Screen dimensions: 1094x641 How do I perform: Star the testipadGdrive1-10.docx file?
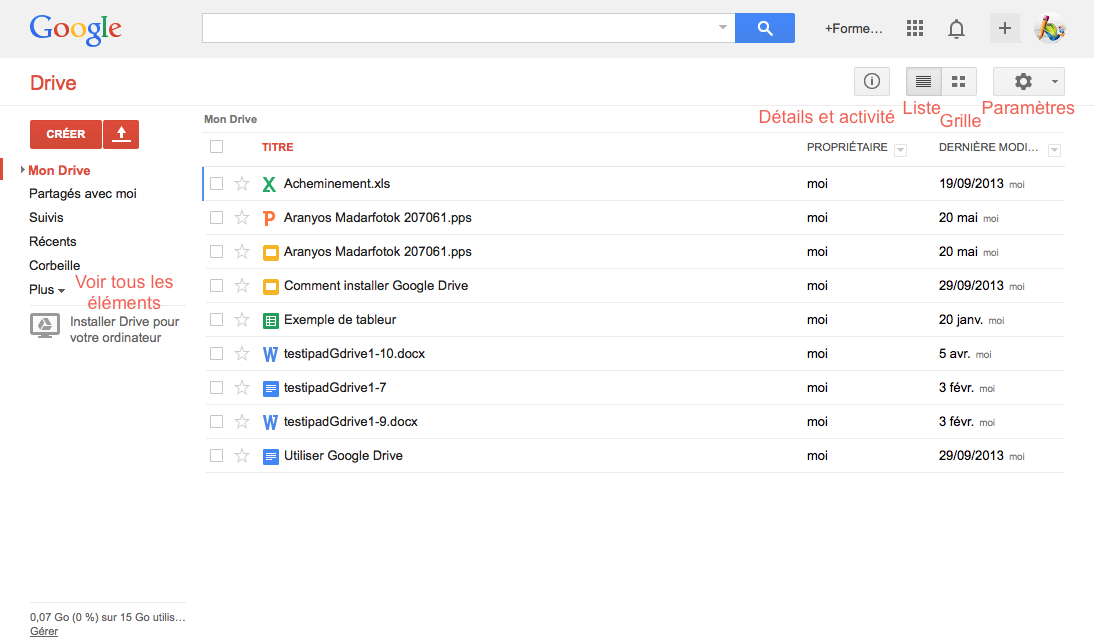coord(242,354)
